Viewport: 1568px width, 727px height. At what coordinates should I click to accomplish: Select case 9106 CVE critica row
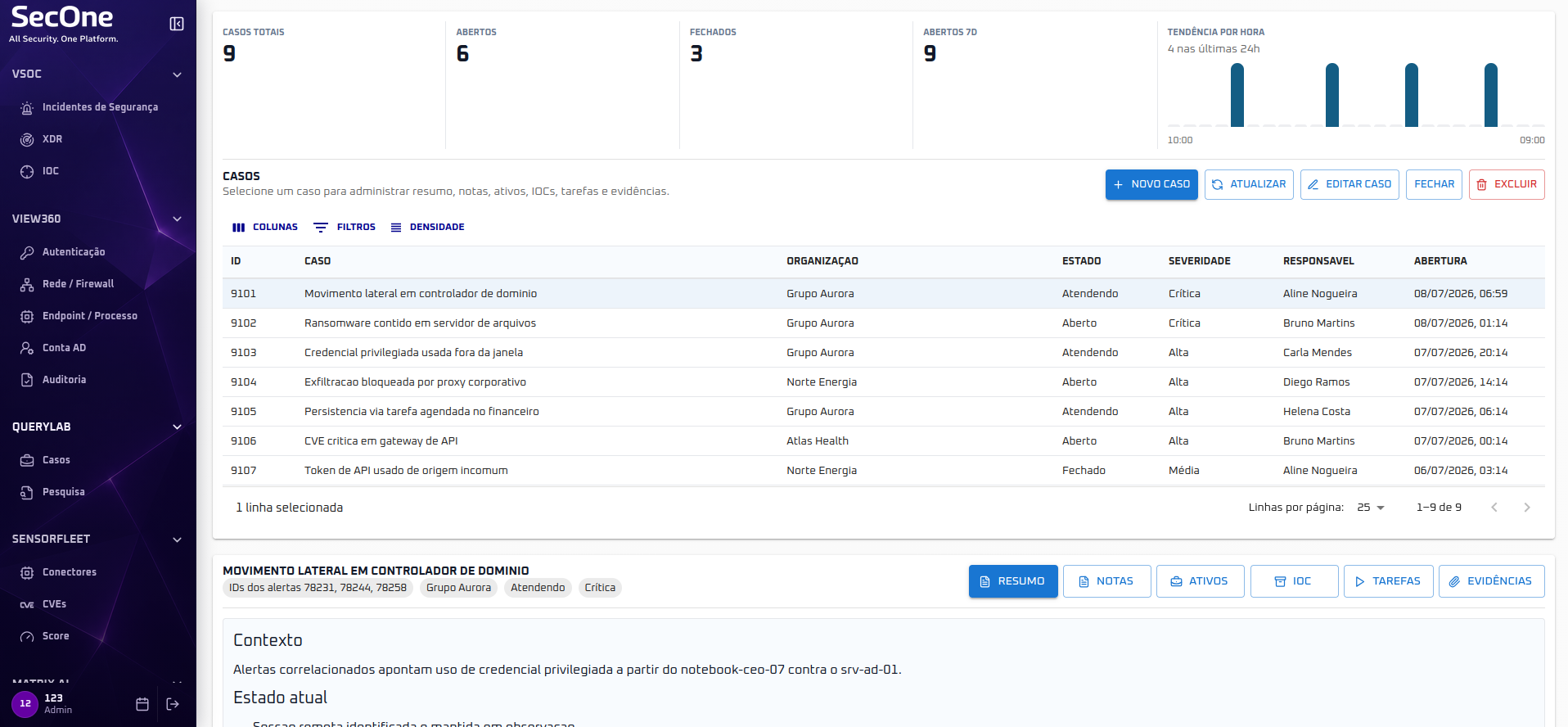point(883,441)
